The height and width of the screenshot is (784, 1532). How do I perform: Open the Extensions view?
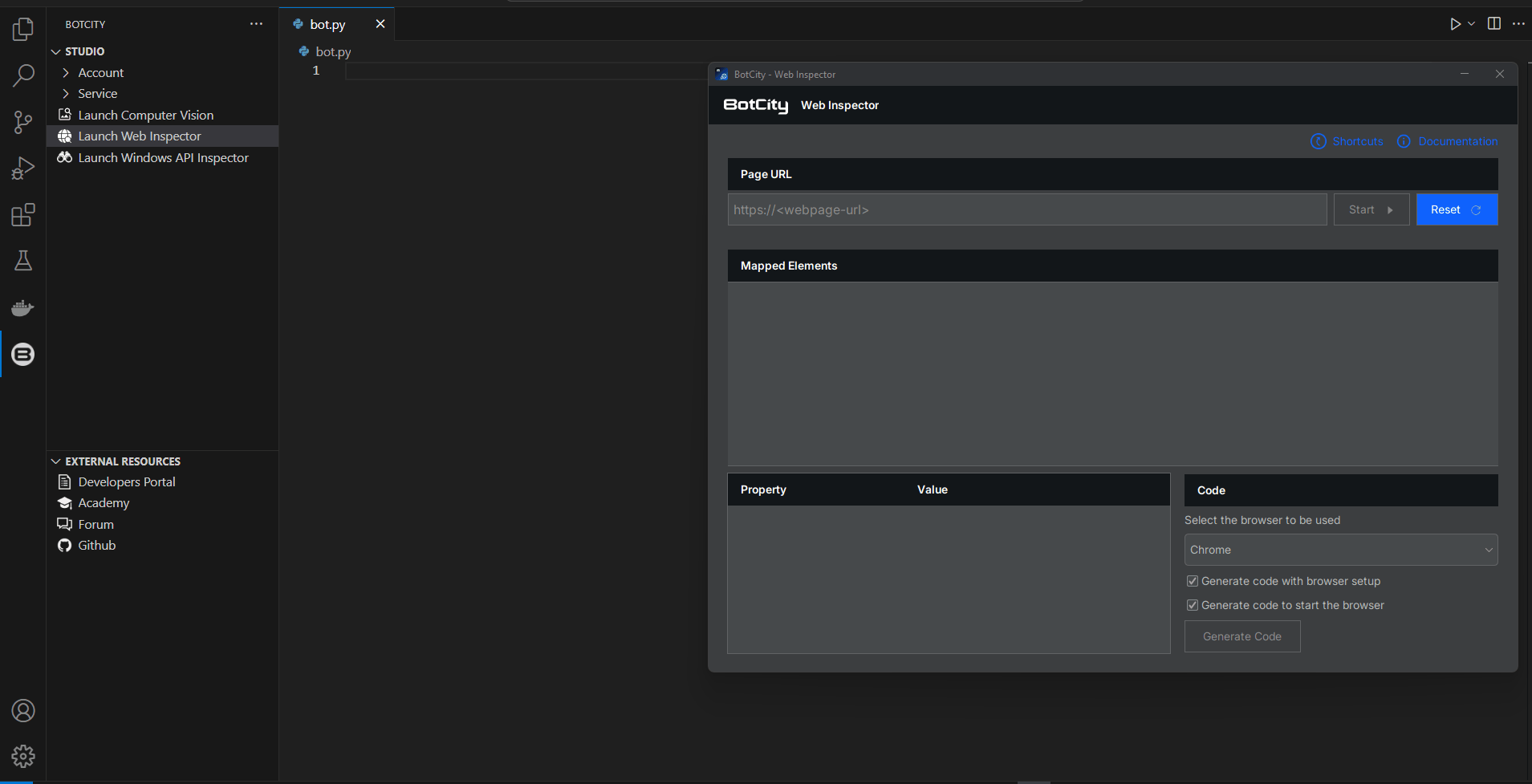point(23,215)
